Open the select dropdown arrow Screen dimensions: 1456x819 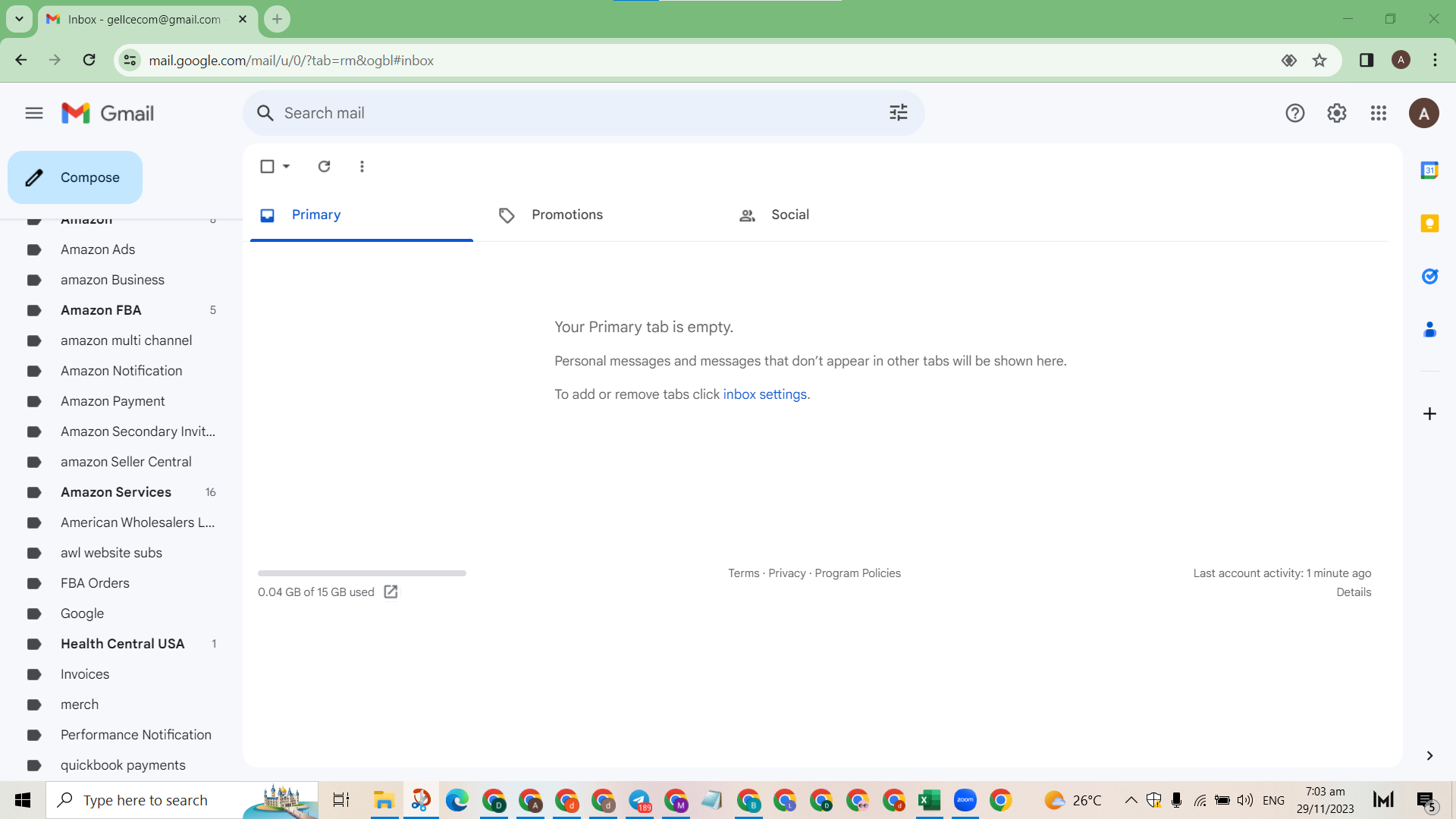(287, 166)
